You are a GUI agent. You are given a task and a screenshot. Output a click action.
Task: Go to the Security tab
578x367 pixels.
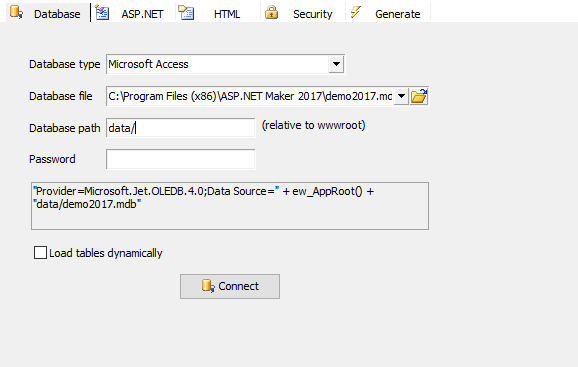[x=303, y=13]
